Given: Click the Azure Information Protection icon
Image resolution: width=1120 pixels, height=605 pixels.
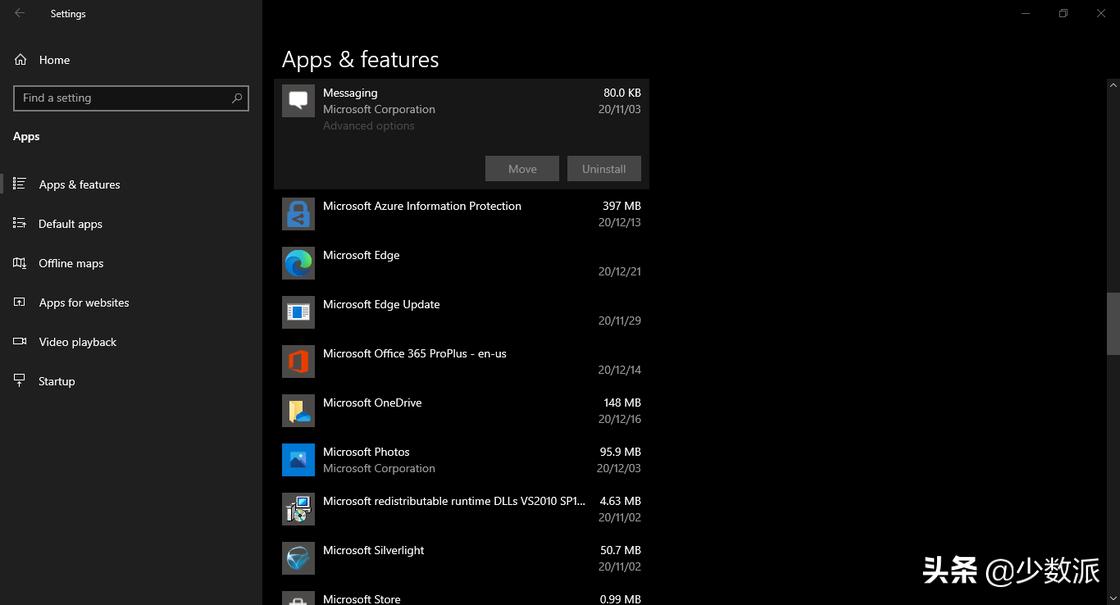Looking at the screenshot, I should click(298, 214).
